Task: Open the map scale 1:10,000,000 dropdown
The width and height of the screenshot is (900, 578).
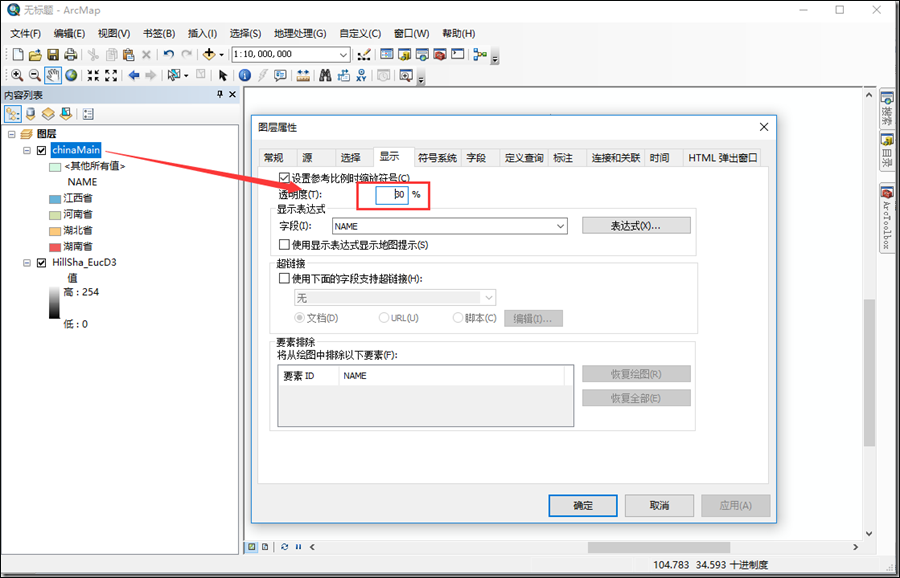Action: [x=342, y=54]
